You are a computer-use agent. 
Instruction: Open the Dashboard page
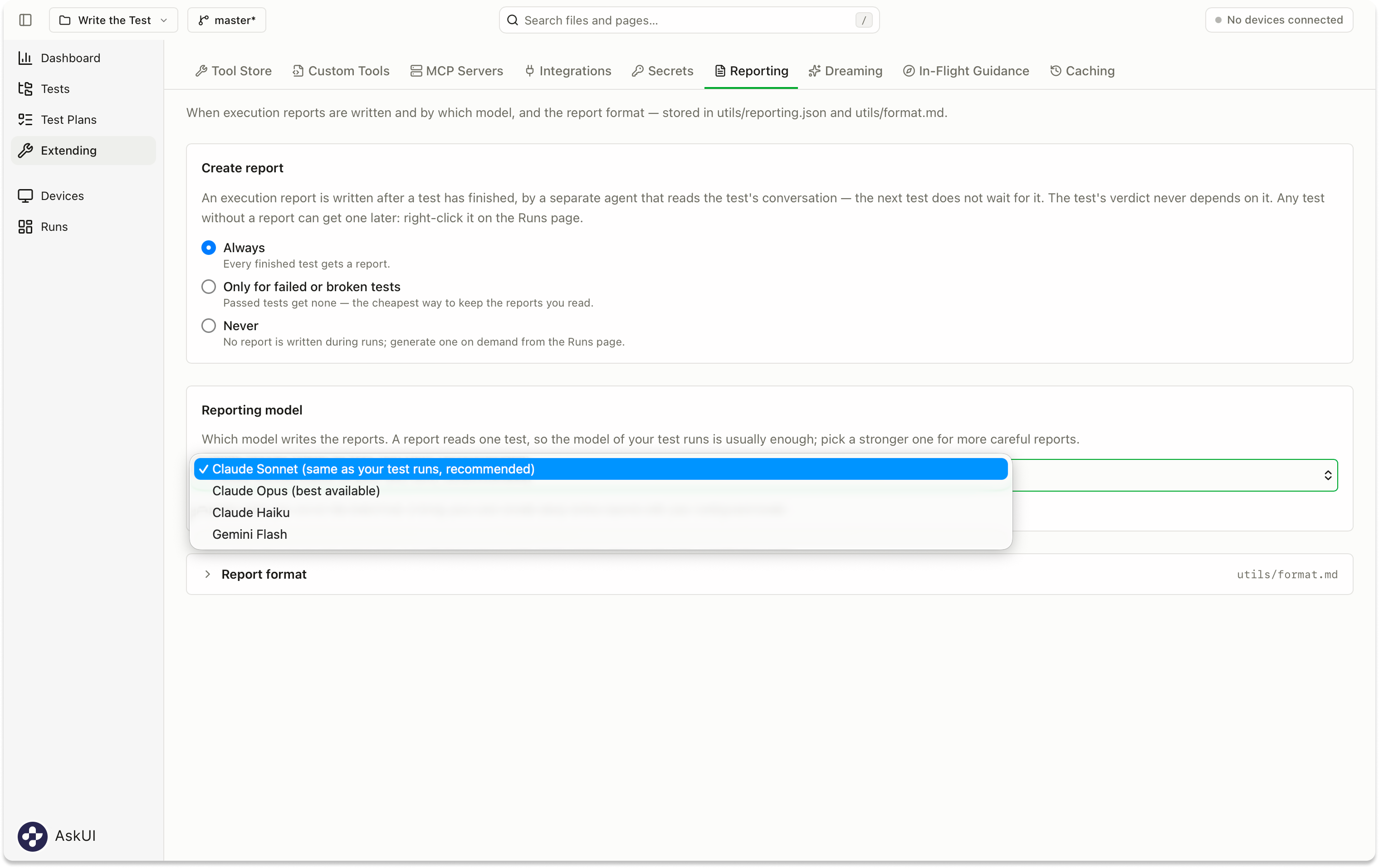(83, 58)
